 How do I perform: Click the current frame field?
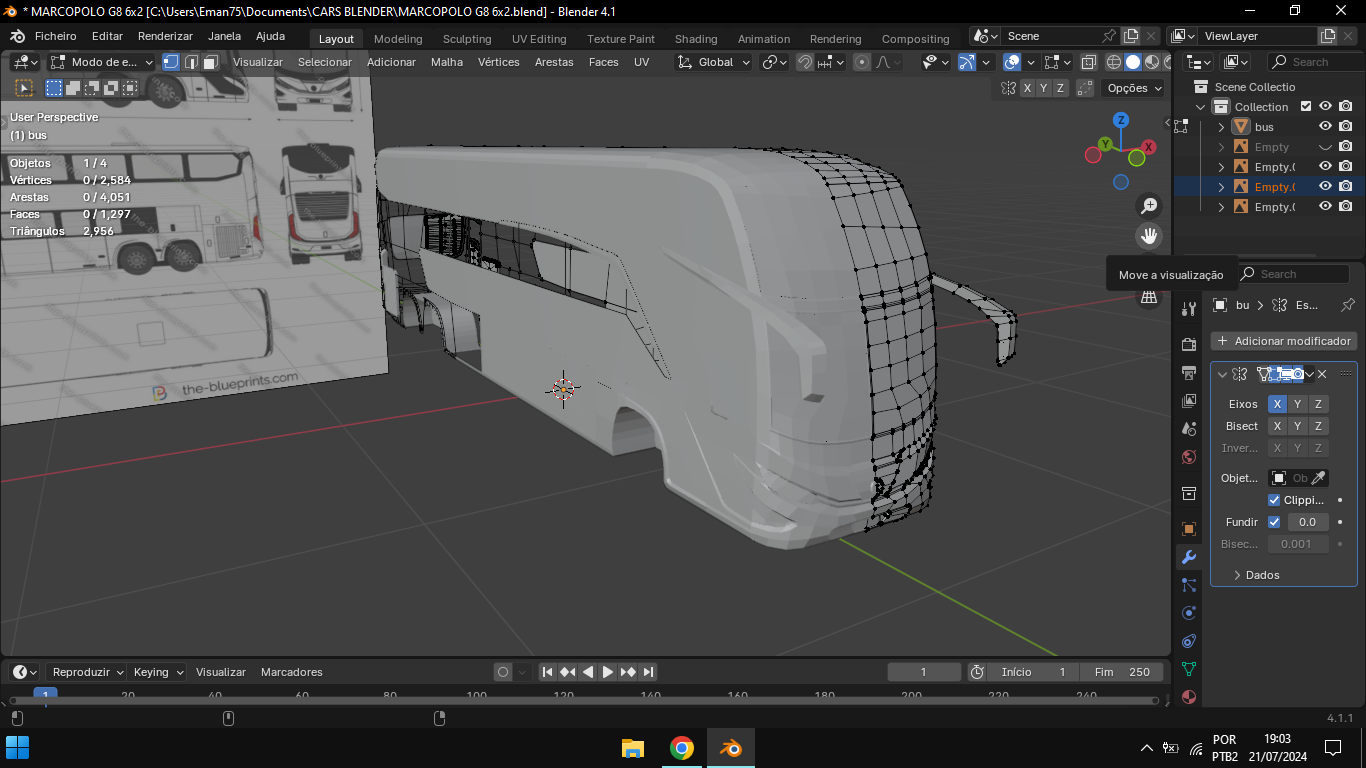[x=924, y=672]
